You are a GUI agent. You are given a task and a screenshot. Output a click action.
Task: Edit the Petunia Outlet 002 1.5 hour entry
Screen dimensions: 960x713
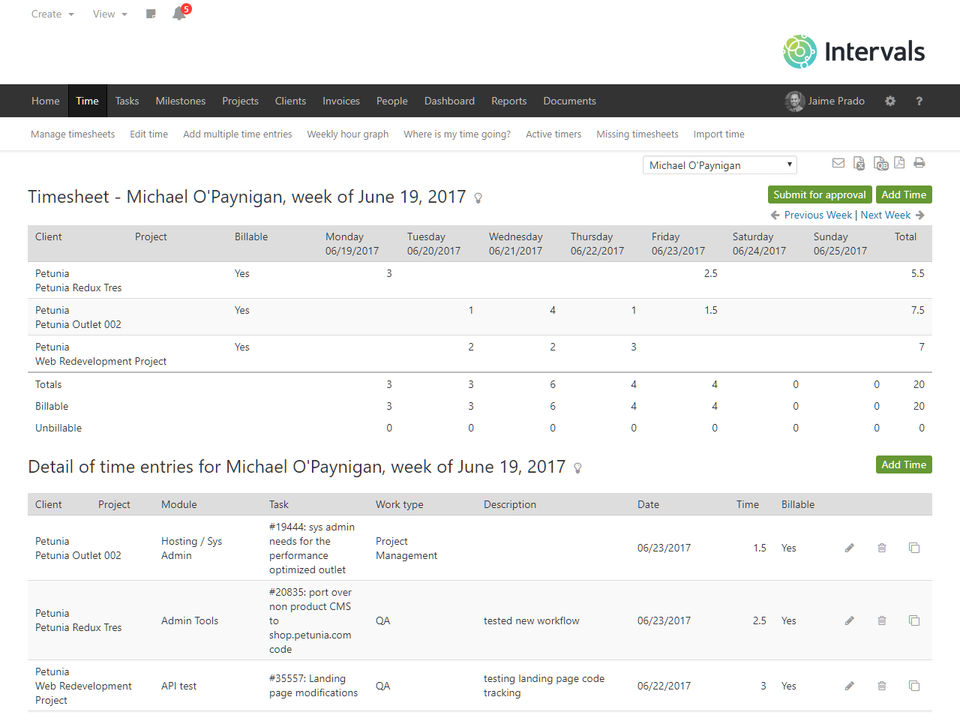click(849, 548)
